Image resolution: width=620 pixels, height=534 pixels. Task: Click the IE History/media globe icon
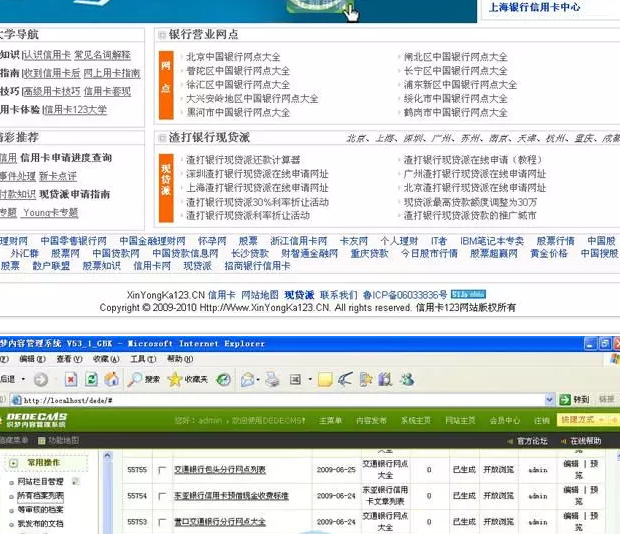point(223,380)
